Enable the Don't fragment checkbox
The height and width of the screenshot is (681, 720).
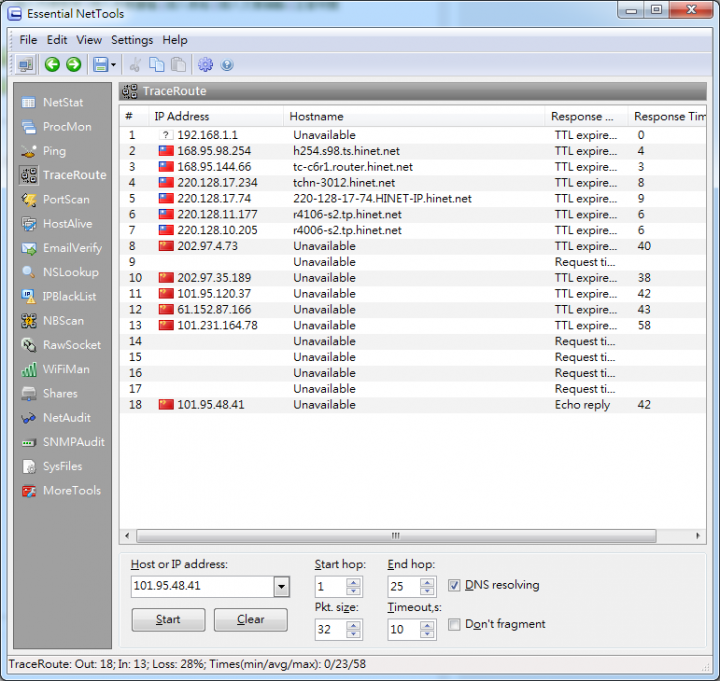tap(454, 624)
